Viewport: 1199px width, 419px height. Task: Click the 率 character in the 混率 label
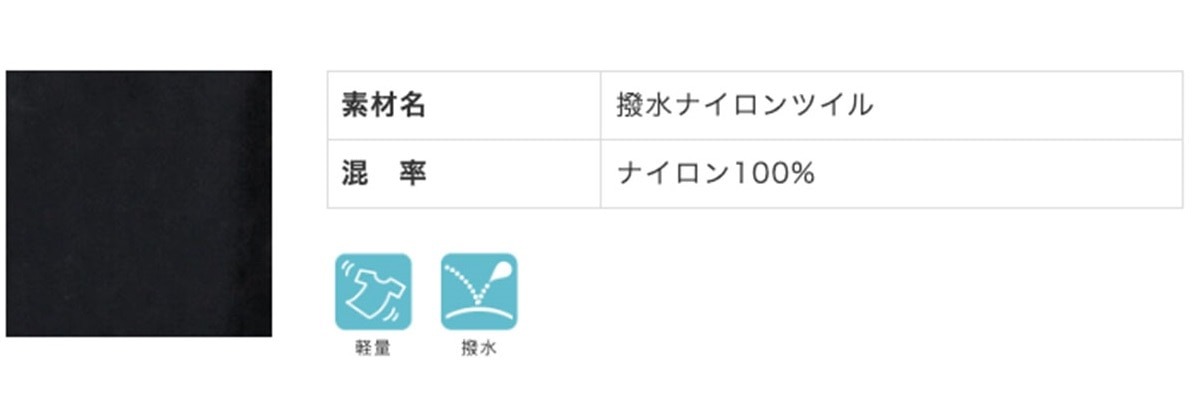(412, 174)
